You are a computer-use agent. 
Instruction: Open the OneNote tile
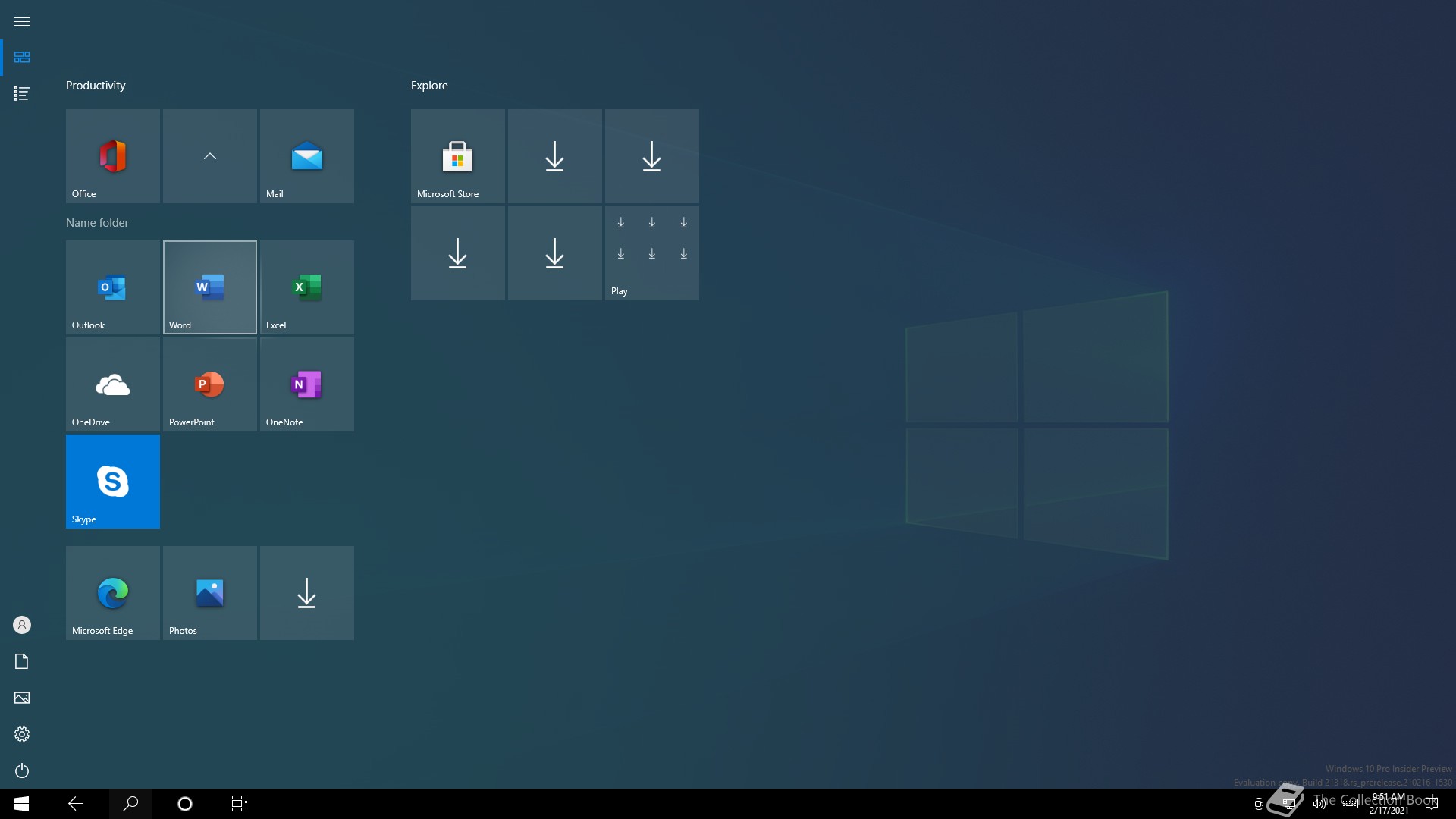[x=307, y=384]
